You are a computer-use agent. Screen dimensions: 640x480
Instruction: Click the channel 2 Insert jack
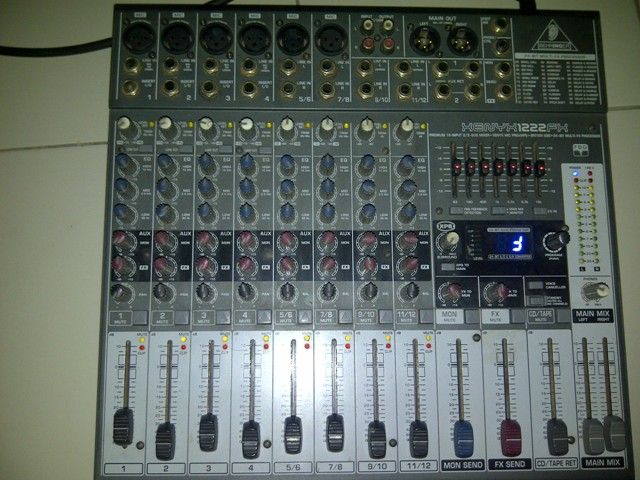171,87
